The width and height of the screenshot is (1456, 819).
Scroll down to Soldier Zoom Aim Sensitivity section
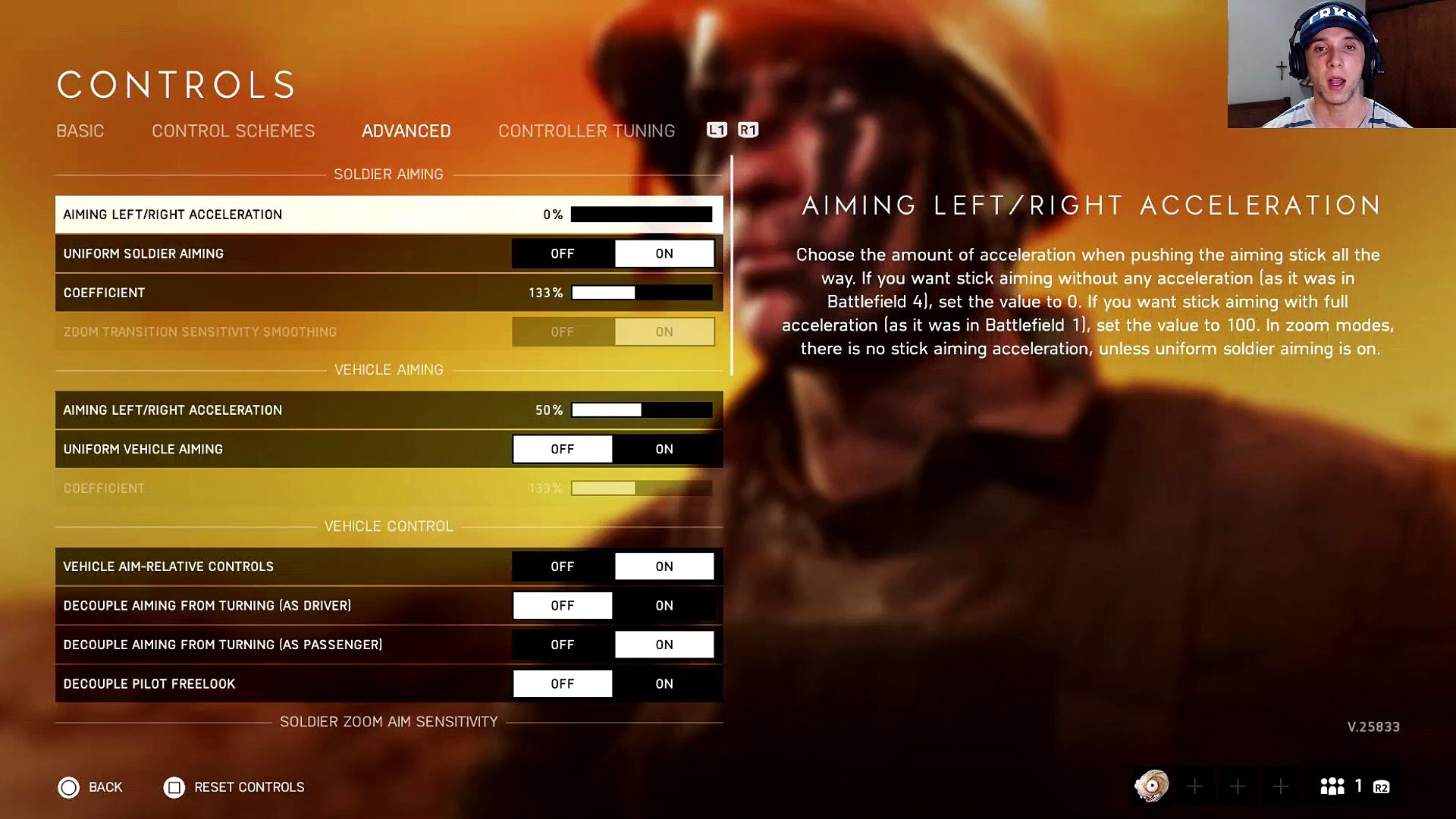[388, 721]
